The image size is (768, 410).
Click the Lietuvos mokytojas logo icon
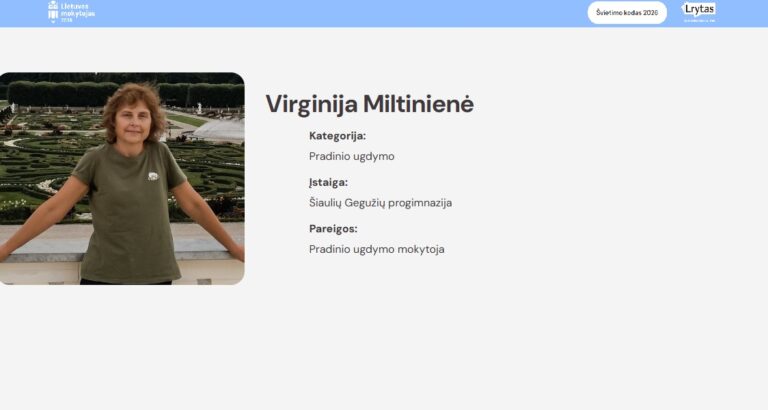pyautogui.click(x=53, y=11)
